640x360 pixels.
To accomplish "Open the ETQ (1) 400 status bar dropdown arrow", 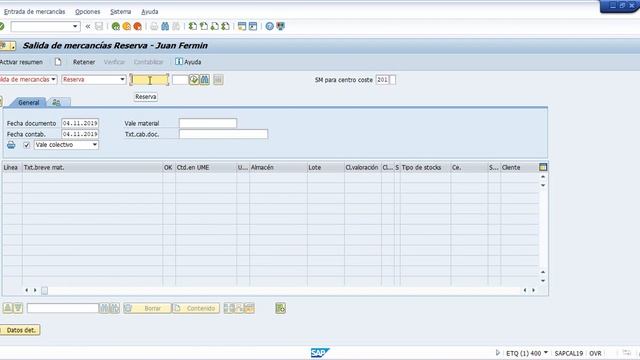I will 546,353.
